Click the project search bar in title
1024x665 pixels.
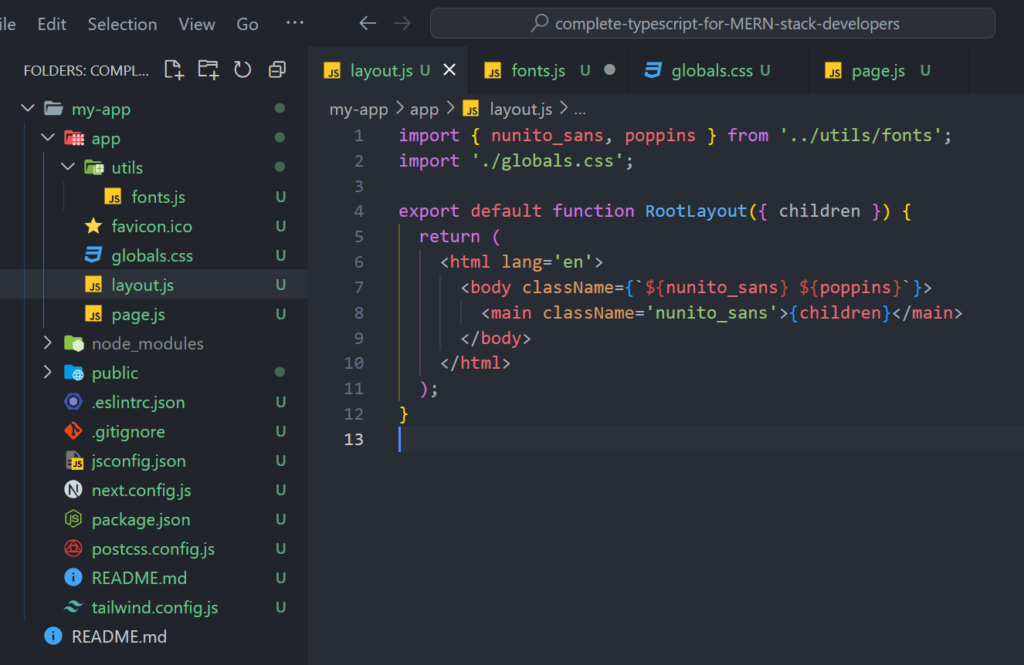coord(712,23)
